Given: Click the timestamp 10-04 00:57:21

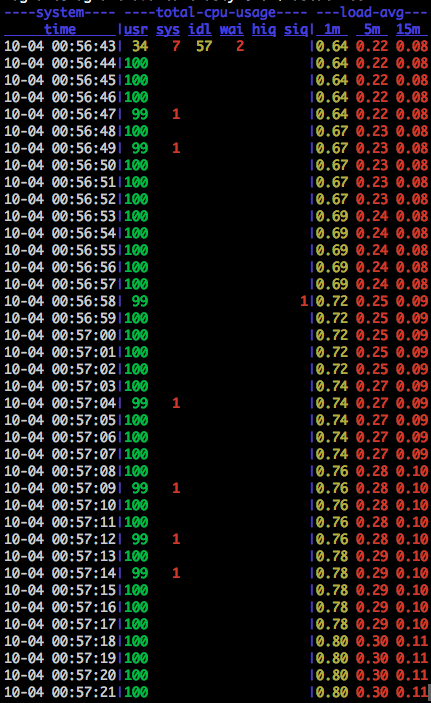Looking at the screenshot, I should pyautogui.click(x=60, y=692).
